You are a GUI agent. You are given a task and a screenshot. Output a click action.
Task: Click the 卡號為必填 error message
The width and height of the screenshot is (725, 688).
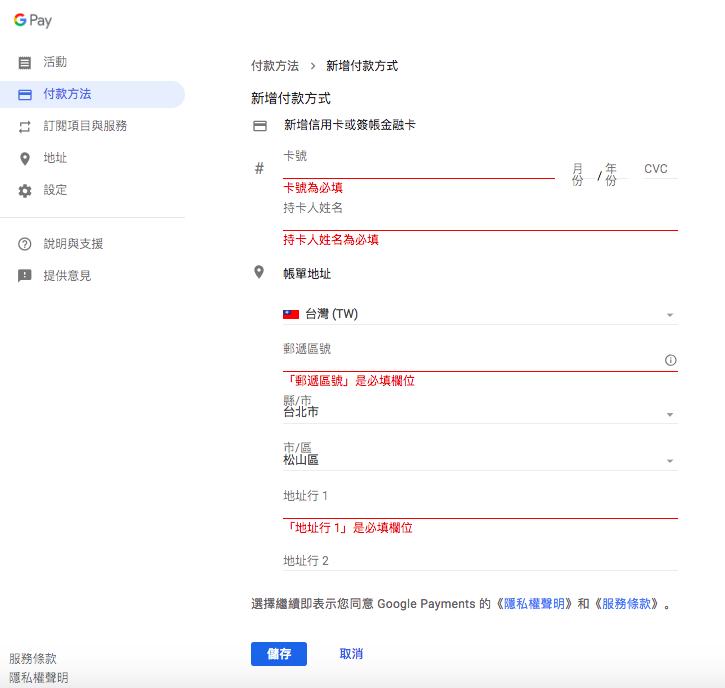313,188
